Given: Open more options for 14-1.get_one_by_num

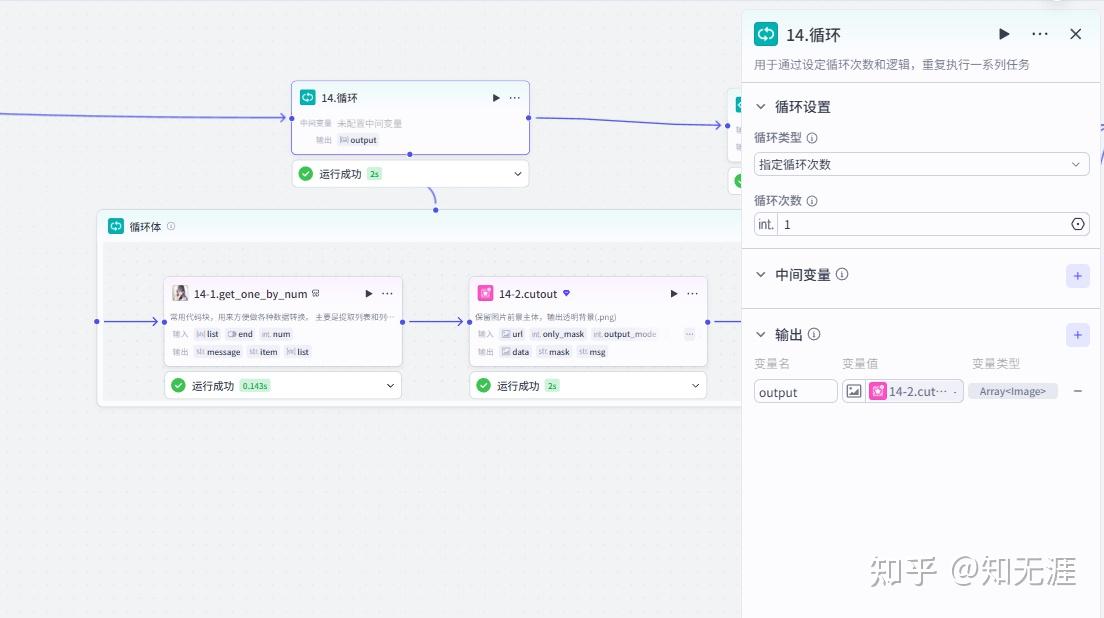Looking at the screenshot, I should coord(387,294).
